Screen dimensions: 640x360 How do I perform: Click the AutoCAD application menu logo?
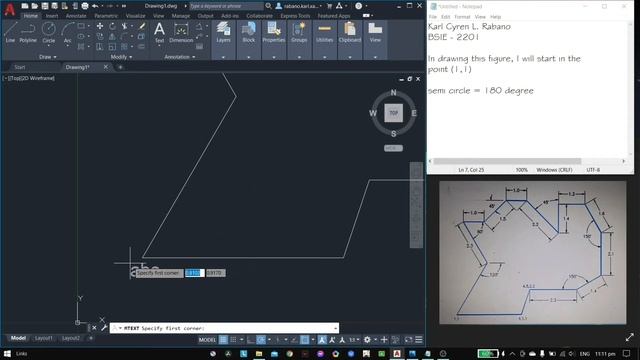pos(9,9)
